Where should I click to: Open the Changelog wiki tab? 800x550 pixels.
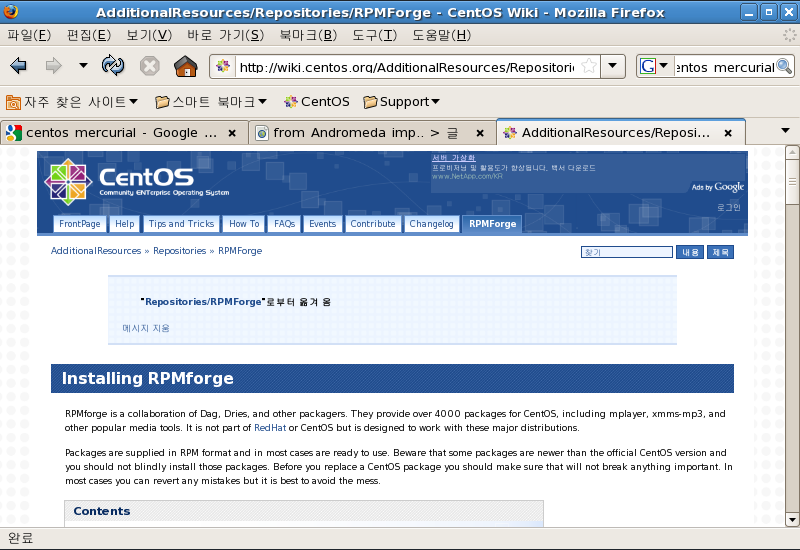point(431,224)
